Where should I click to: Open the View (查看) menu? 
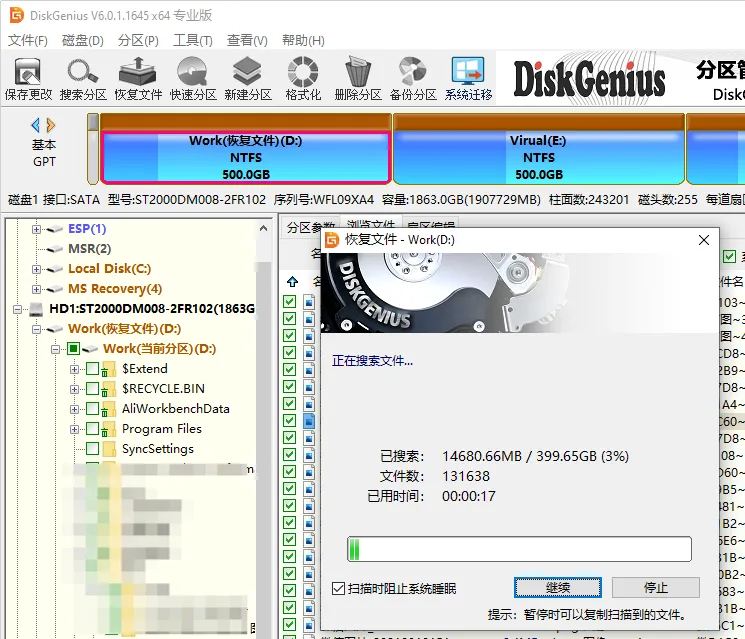point(247,40)
